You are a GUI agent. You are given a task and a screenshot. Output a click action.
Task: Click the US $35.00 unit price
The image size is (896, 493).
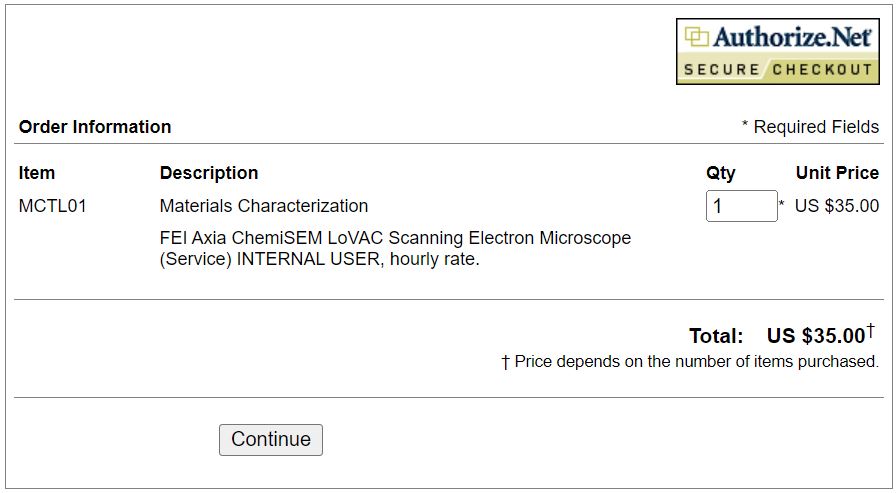[837, 206]
